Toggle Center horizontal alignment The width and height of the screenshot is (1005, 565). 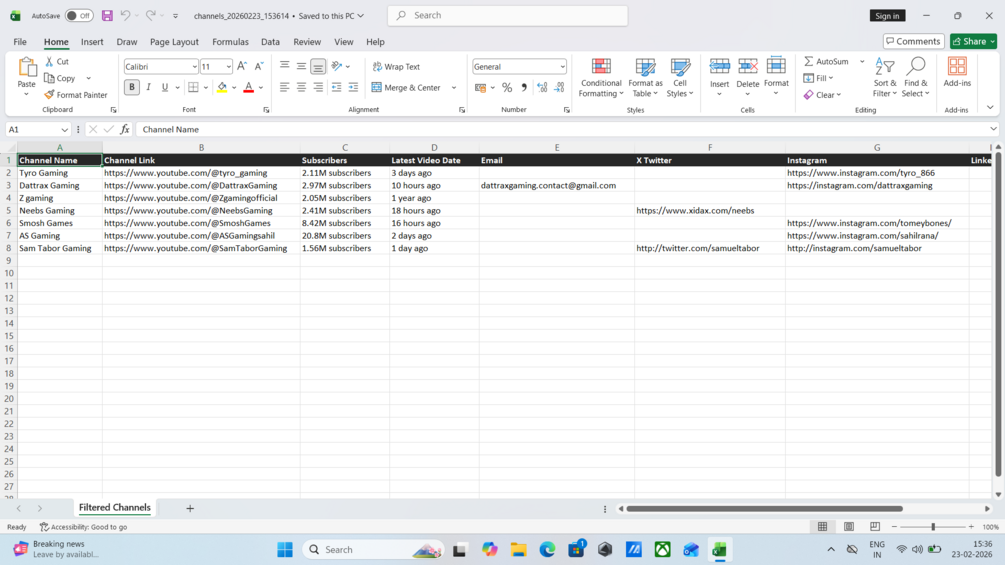point(301,88)
